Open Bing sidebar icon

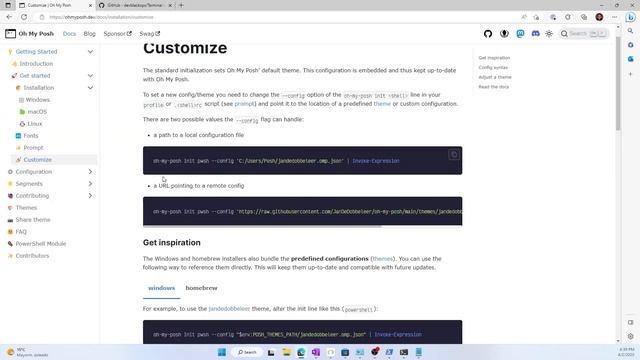tap(631, 17)
